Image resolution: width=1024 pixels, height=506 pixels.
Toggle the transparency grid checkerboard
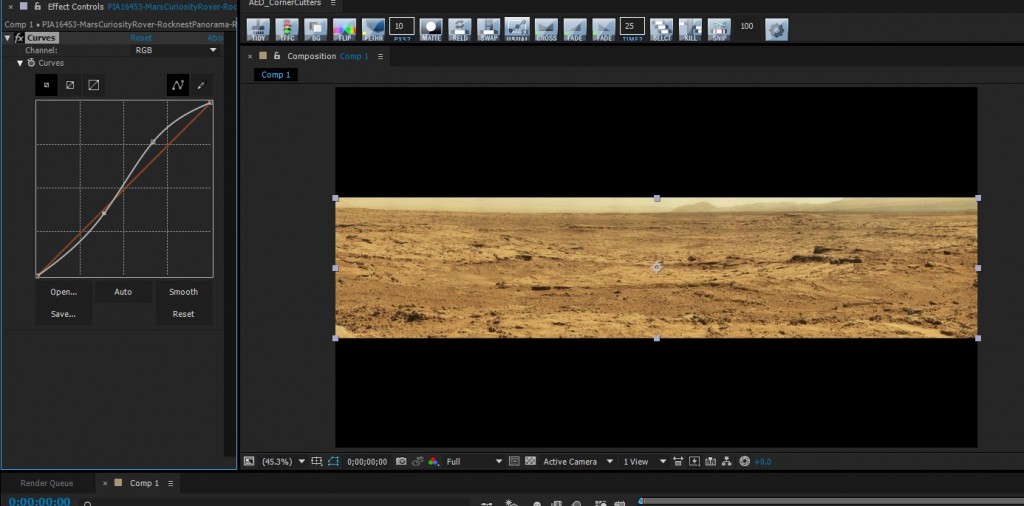click(530, 461)
